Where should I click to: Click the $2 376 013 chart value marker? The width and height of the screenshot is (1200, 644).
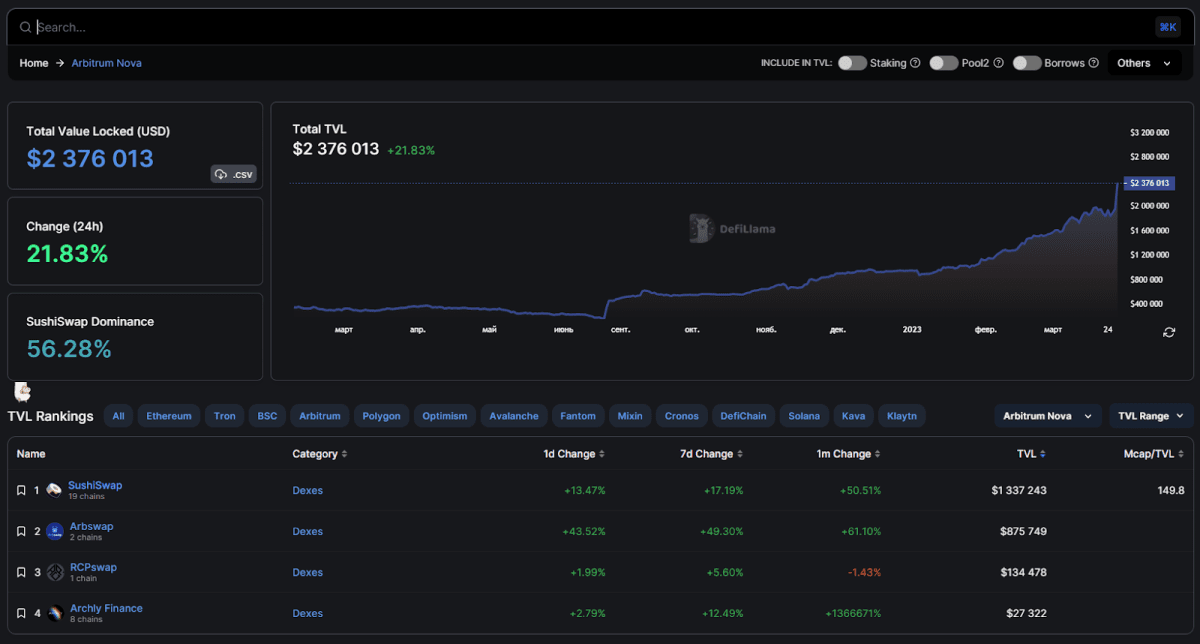1148,183
